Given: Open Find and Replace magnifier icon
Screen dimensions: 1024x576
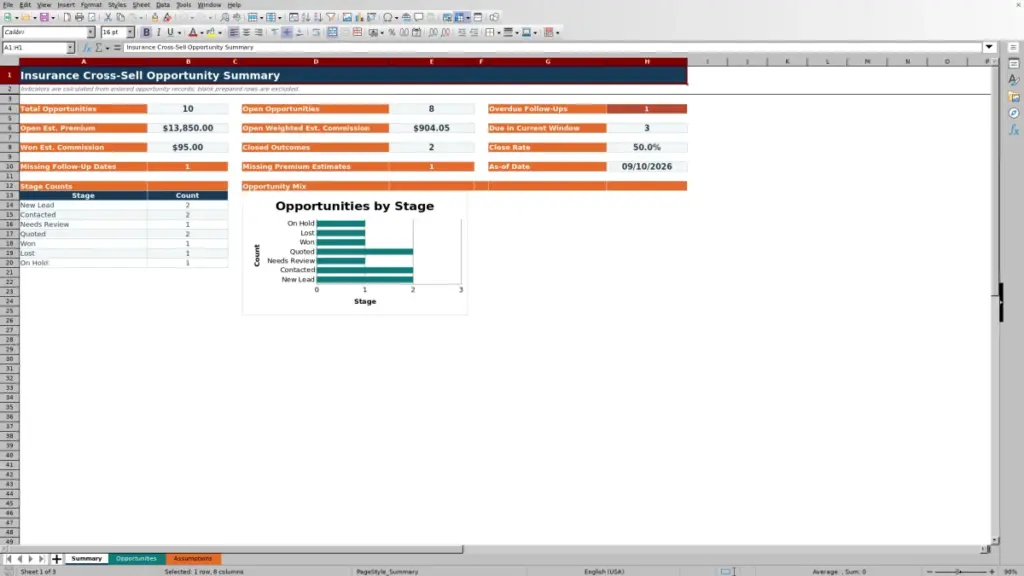Looking at the screenshot, I should (x=224, y=17).
